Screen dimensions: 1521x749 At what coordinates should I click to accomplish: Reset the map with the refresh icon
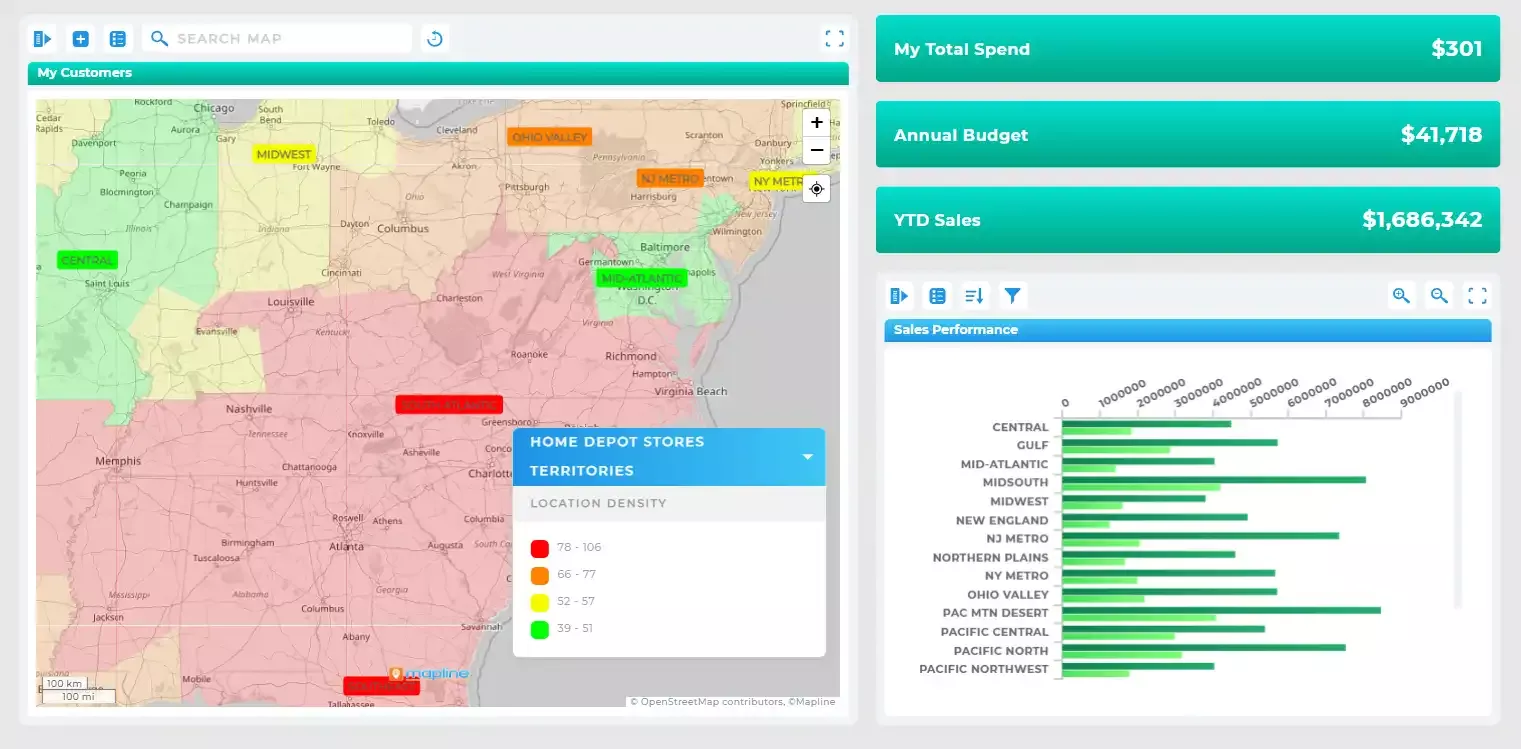[x=435, y=39]
